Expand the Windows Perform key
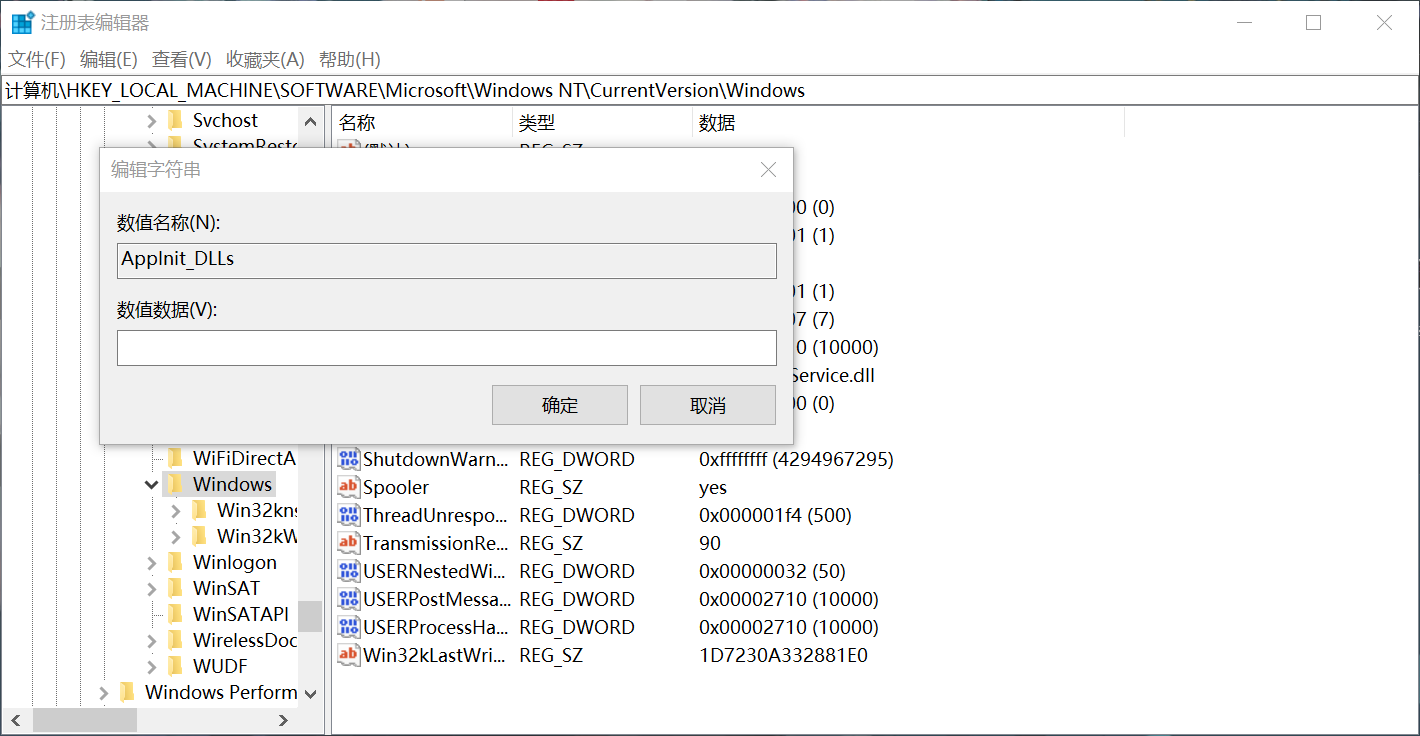 (x=104, y=693)
